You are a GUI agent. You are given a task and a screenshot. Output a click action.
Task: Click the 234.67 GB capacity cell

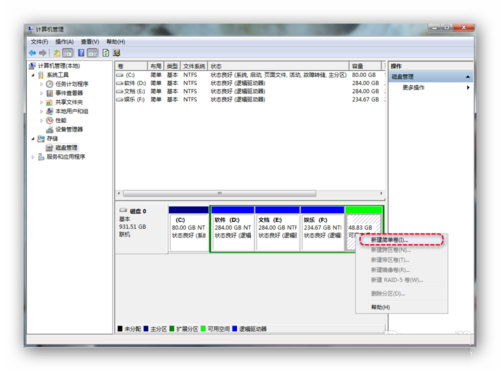pos(365,99)
